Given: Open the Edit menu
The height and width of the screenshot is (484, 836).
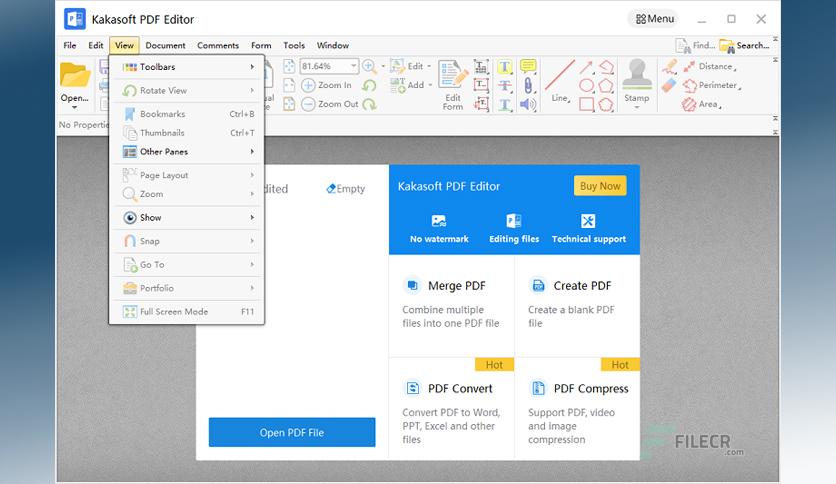Looking at the screenshot, I should (96, 46).
